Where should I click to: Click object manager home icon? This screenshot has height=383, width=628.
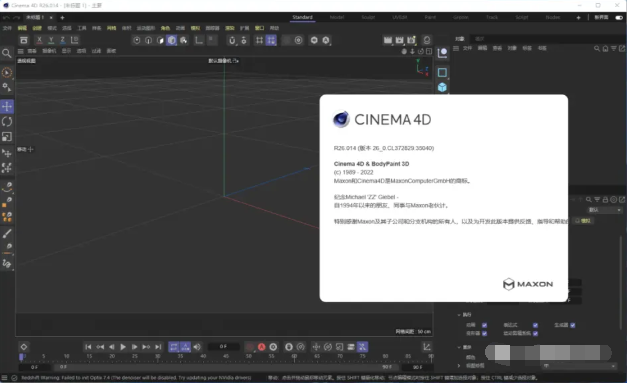pyautogui.click(x=605, y=48)
